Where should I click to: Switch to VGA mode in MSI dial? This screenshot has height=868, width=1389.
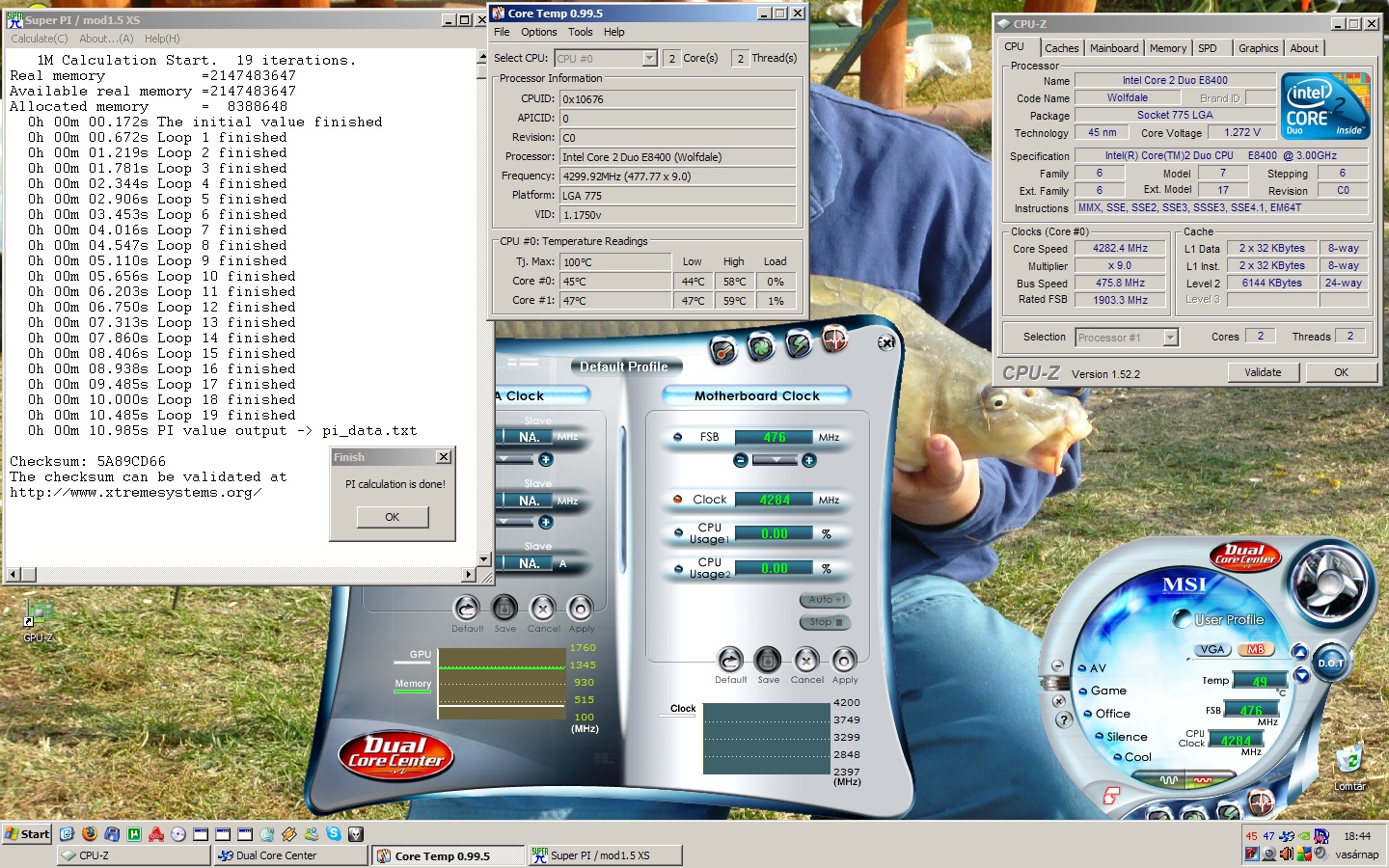coord(1212,649)
